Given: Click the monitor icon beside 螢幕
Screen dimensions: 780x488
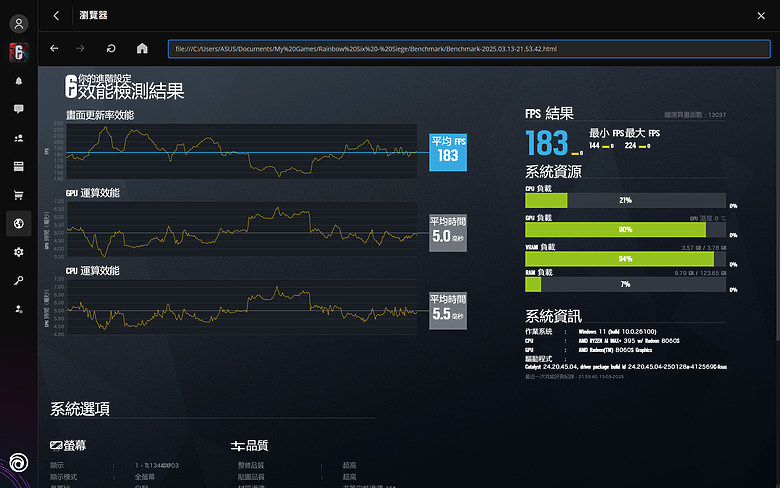Looking at the screenshot, I should (x=56, y=445).
